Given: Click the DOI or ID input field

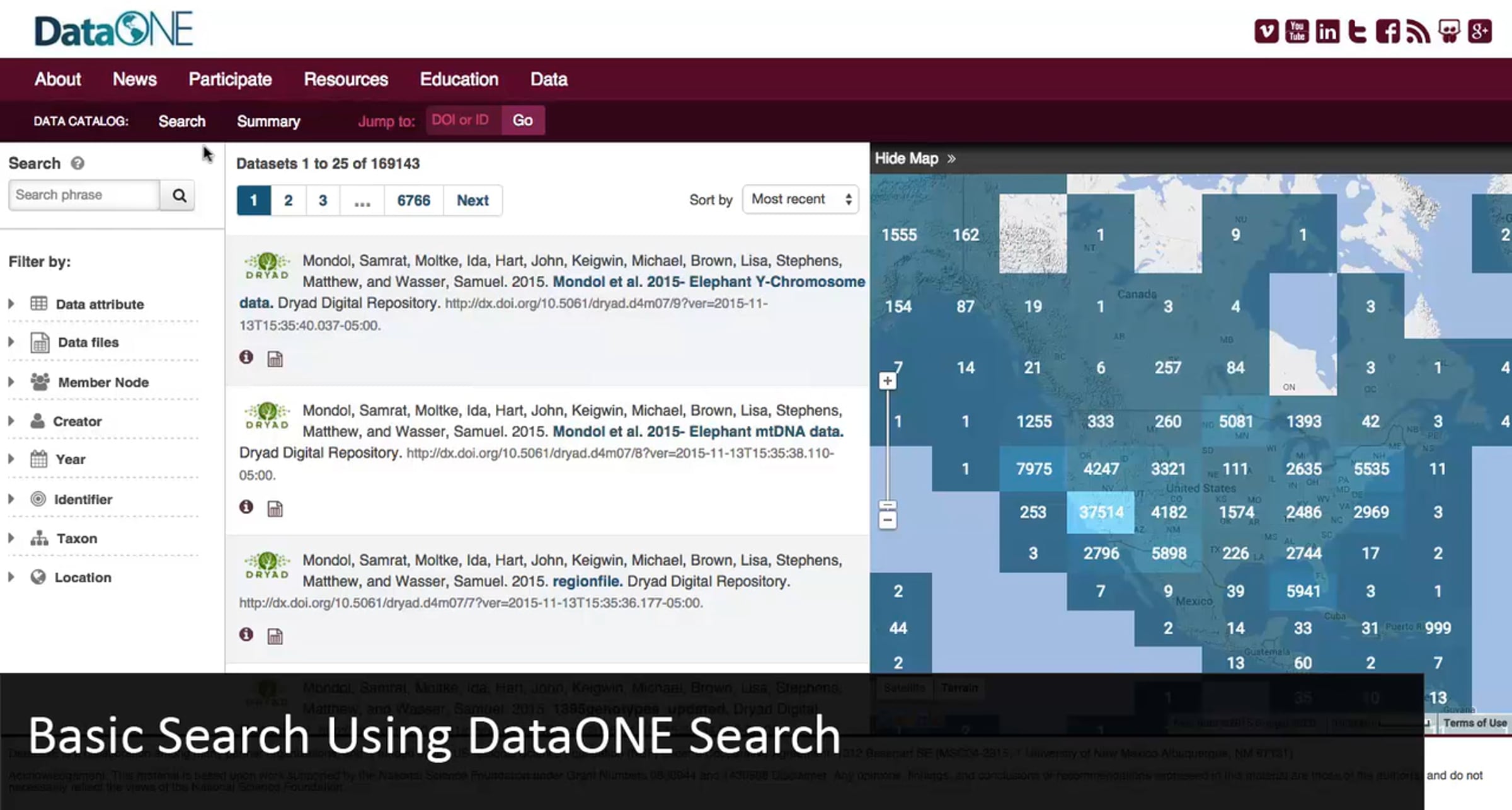Looking at the screenshot, I should click(x=463, y=120).
